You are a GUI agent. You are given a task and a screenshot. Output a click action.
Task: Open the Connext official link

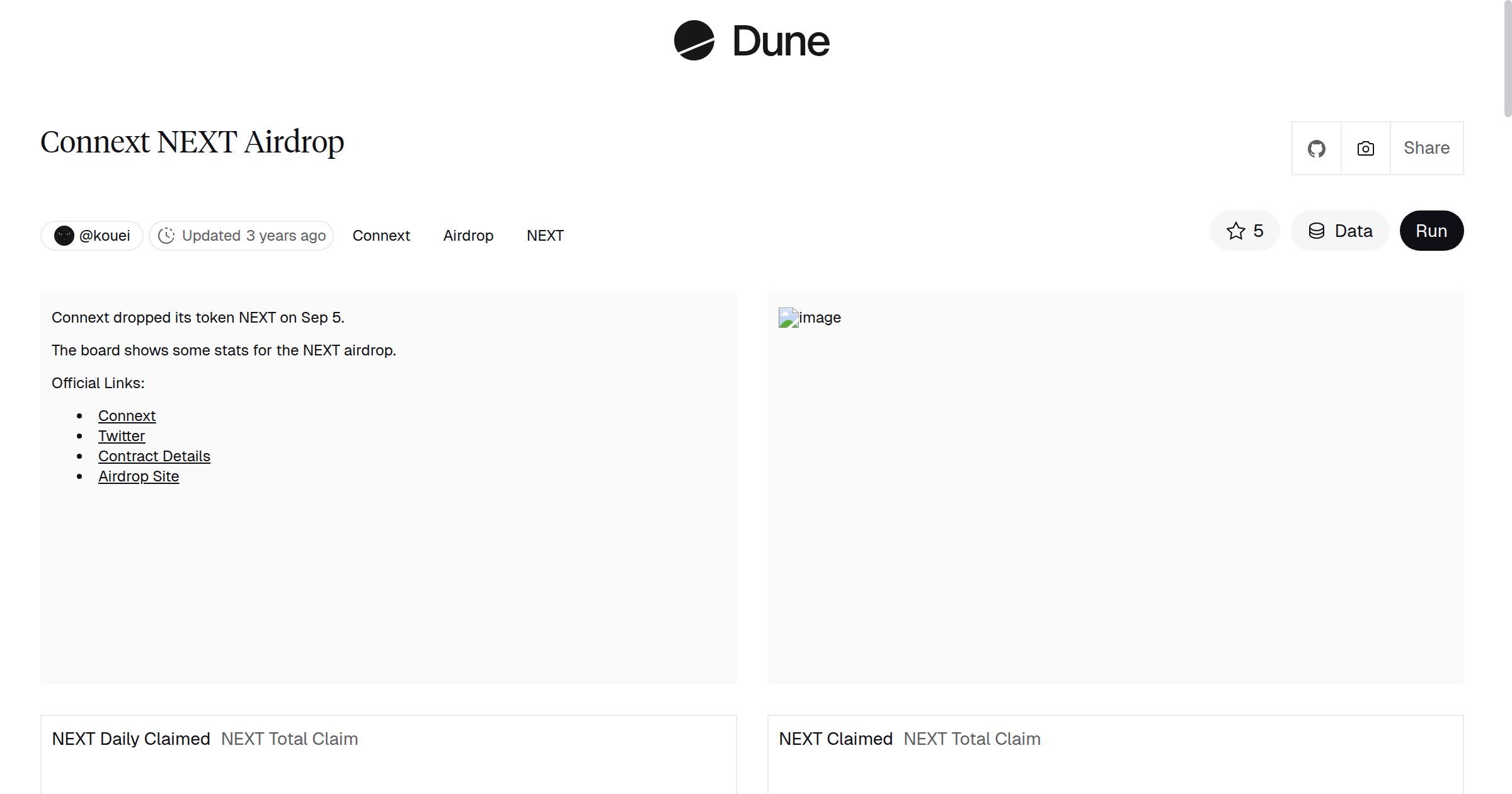pos(127,416)
